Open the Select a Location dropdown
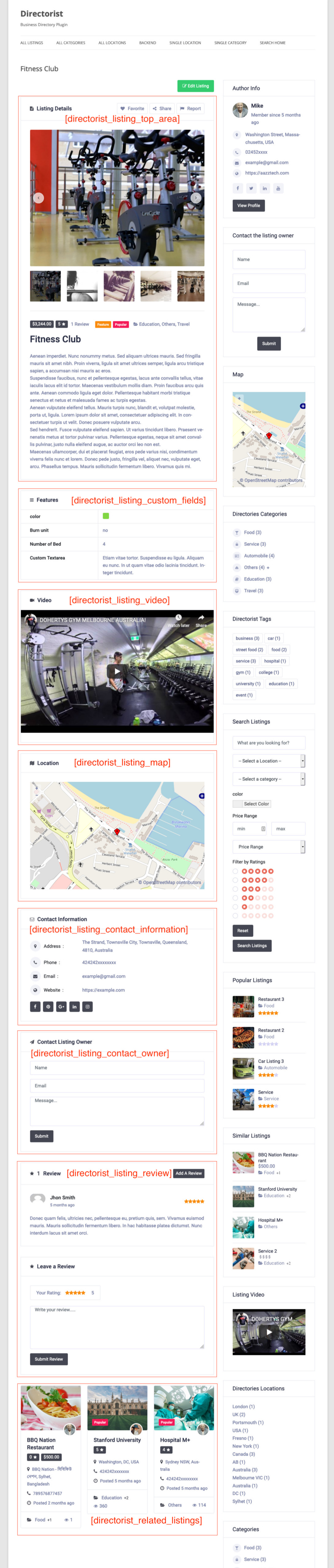334x1568 pixels. tap(269, 761)
